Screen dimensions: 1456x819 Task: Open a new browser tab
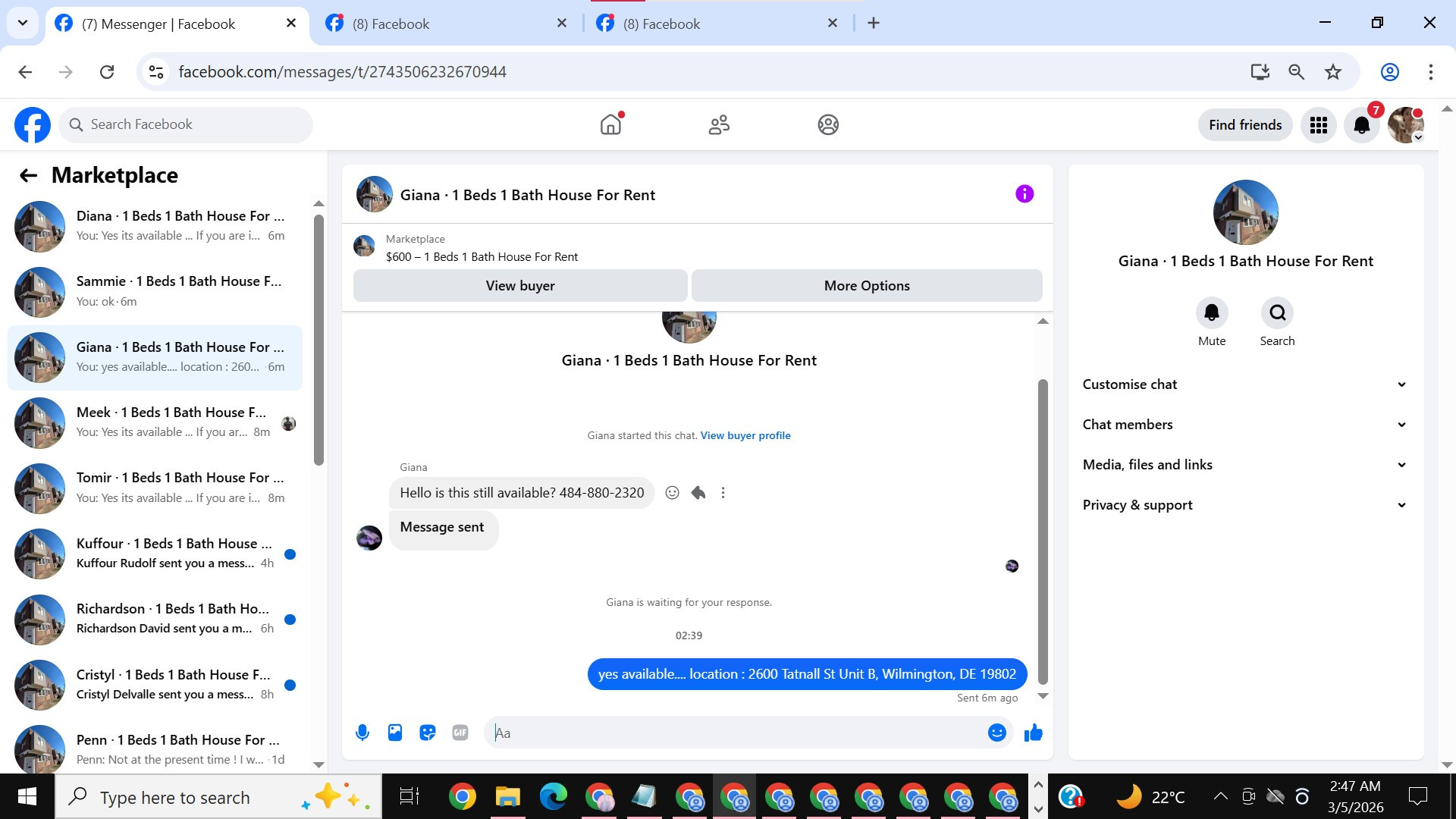point(874,24)
